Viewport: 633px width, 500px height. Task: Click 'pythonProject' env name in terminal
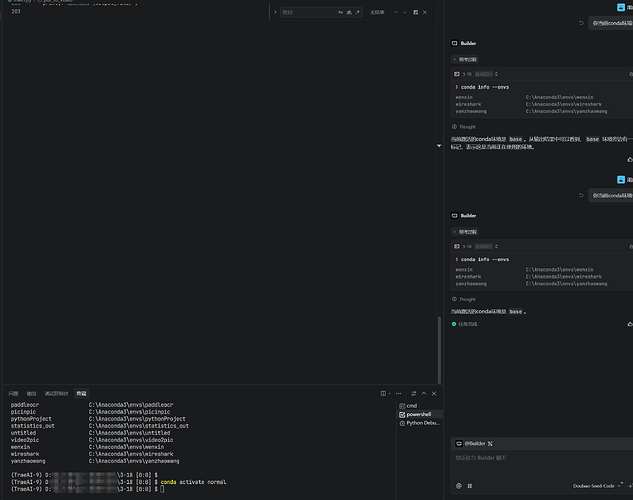click(x=31, y=419)
